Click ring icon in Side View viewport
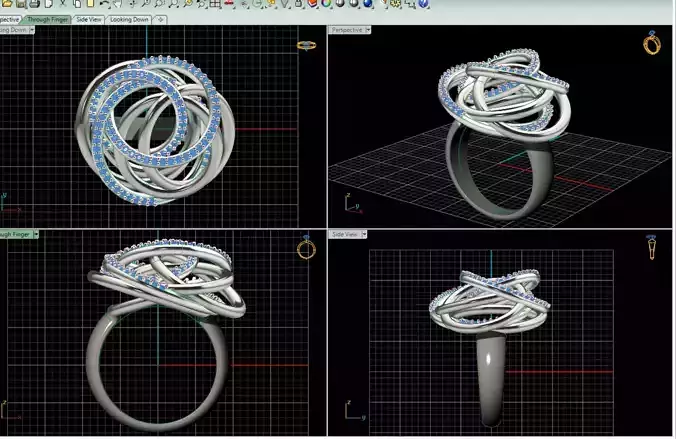The width and height of the screenshot is (676, 439). point(651,247)
